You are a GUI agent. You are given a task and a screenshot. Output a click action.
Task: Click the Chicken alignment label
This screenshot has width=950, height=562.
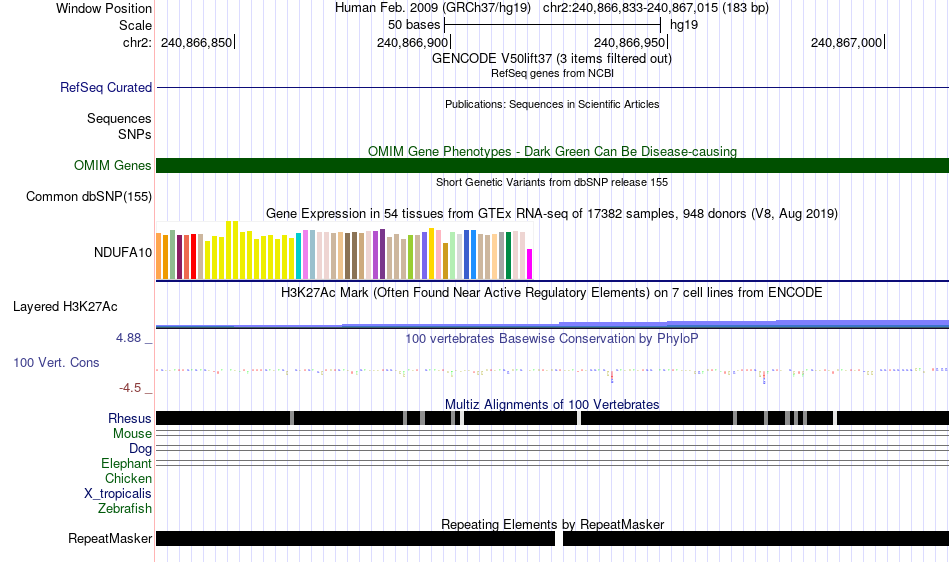(128, 478)
